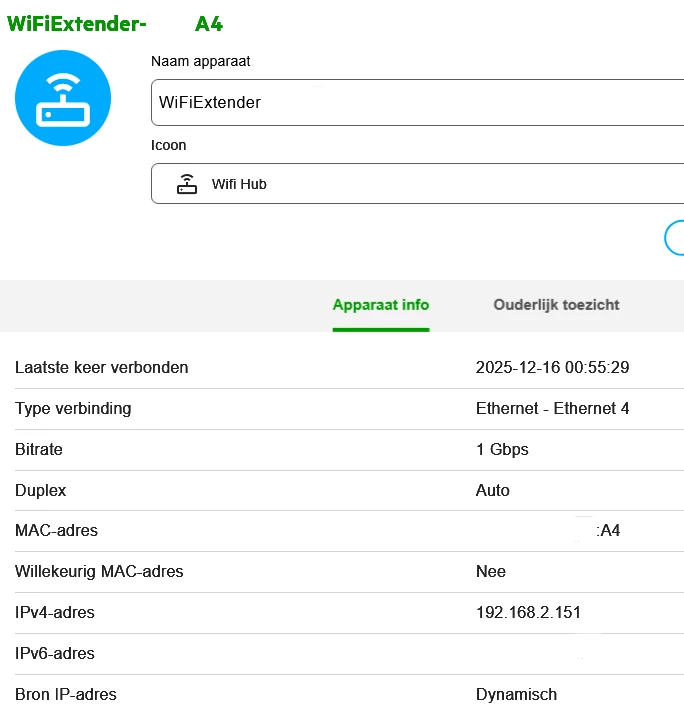Click the partially visible round blue button
This screenshot has height=716, width=684.
pos(674,238)
